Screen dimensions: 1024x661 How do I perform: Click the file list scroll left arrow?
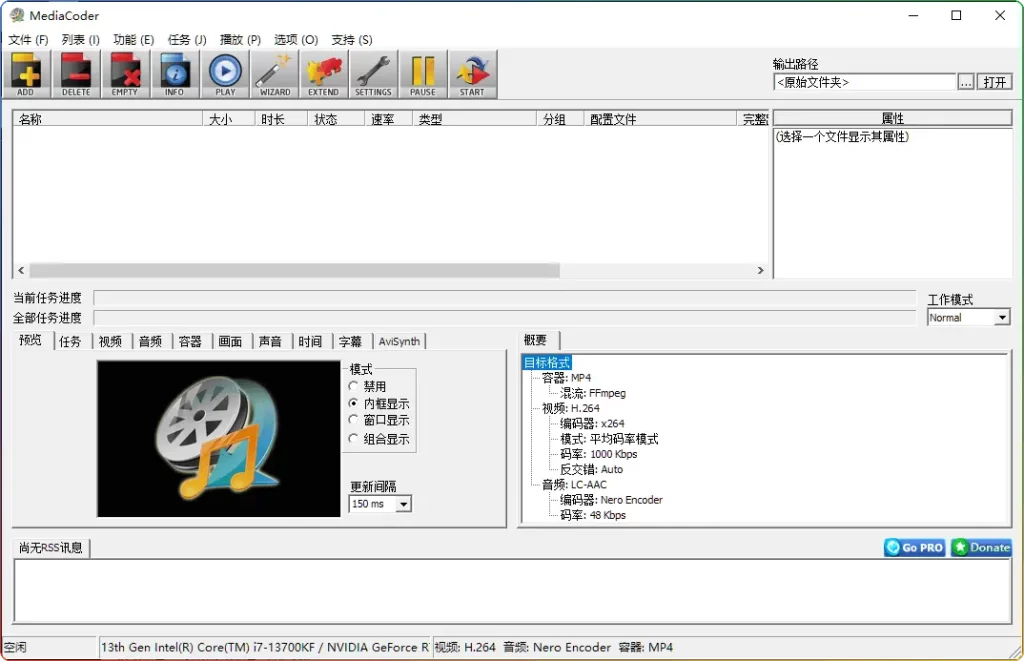tap(21, 270)
